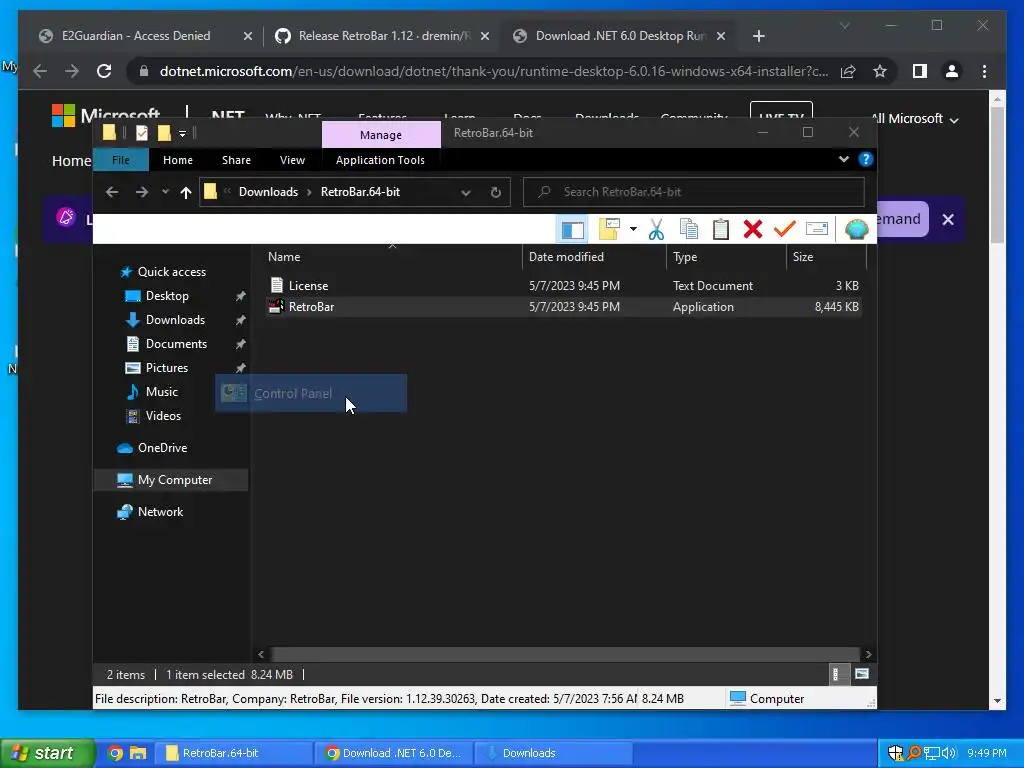Click the Properties checkmark in quick access toolbar
The width and height of the screenshot is (1024, 768).
141,133
